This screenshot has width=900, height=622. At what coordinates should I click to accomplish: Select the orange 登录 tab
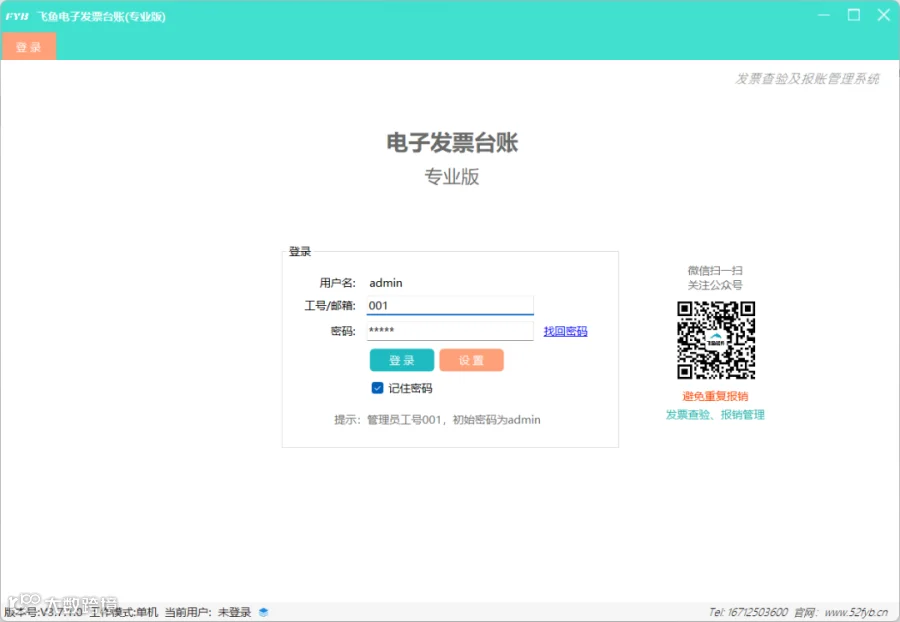tap(29, 46)
